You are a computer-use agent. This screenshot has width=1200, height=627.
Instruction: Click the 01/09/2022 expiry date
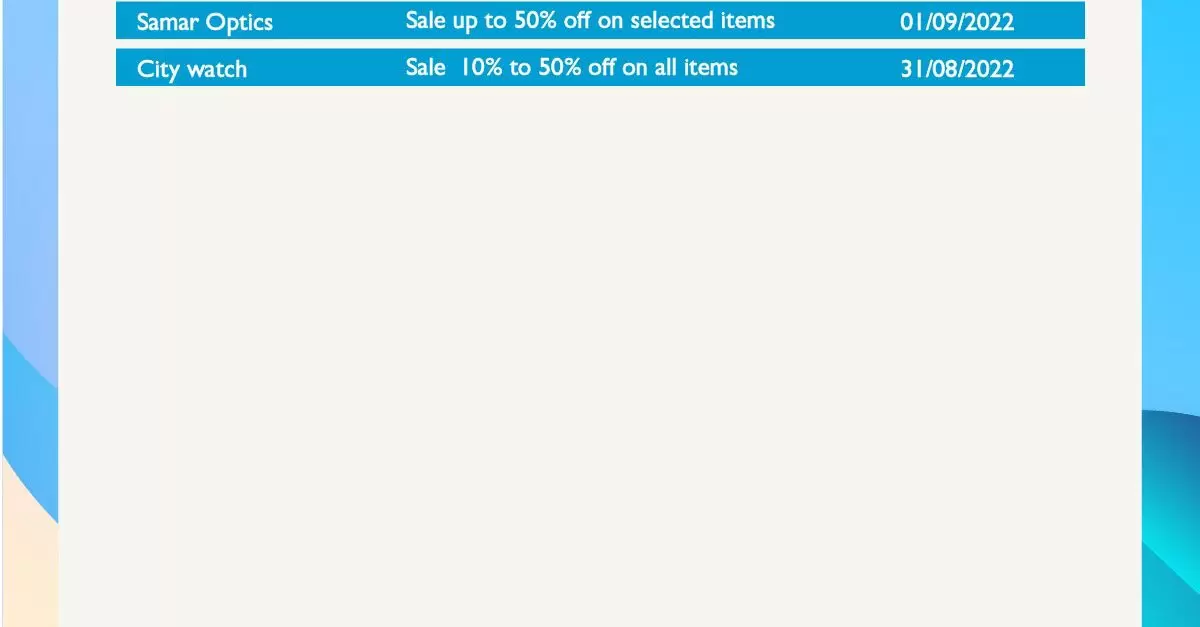pyautogui.click(x=957, y=22)
